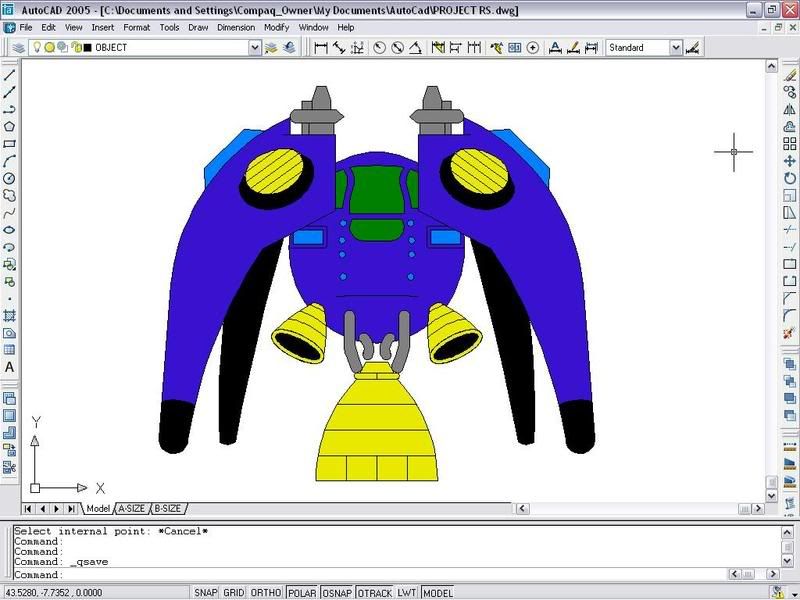Screen dimensions: 800x600
Task: Toggle OSNAP in status bar
Action: click(338, 593)
